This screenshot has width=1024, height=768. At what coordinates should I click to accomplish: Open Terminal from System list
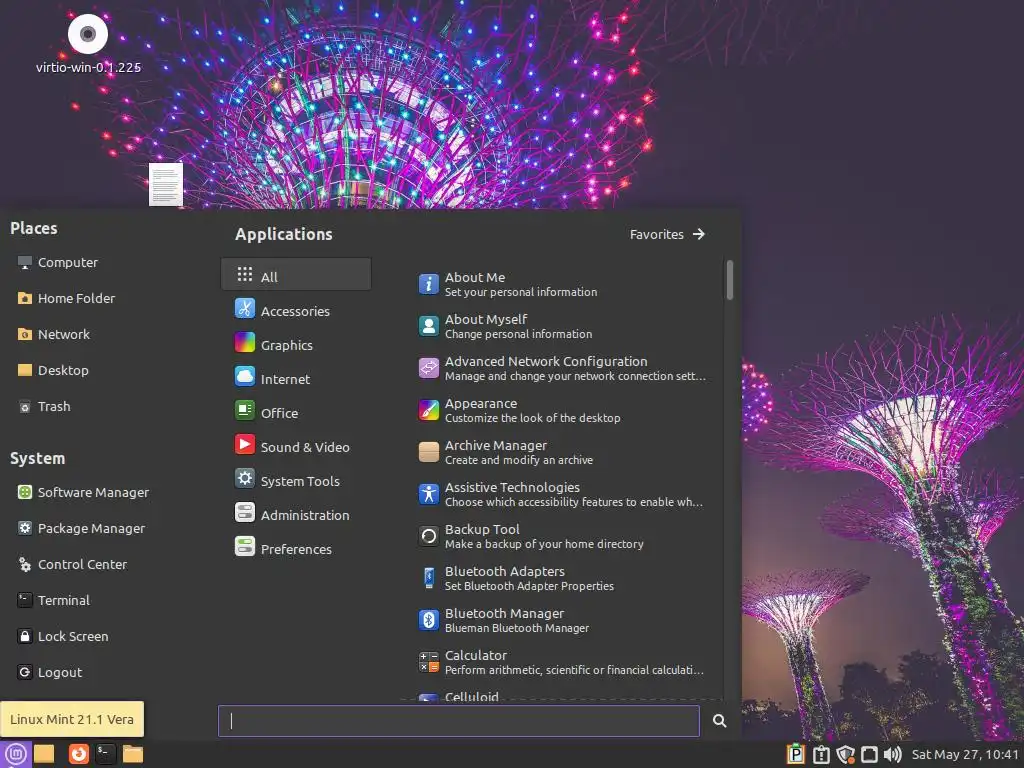pos(54,600)
